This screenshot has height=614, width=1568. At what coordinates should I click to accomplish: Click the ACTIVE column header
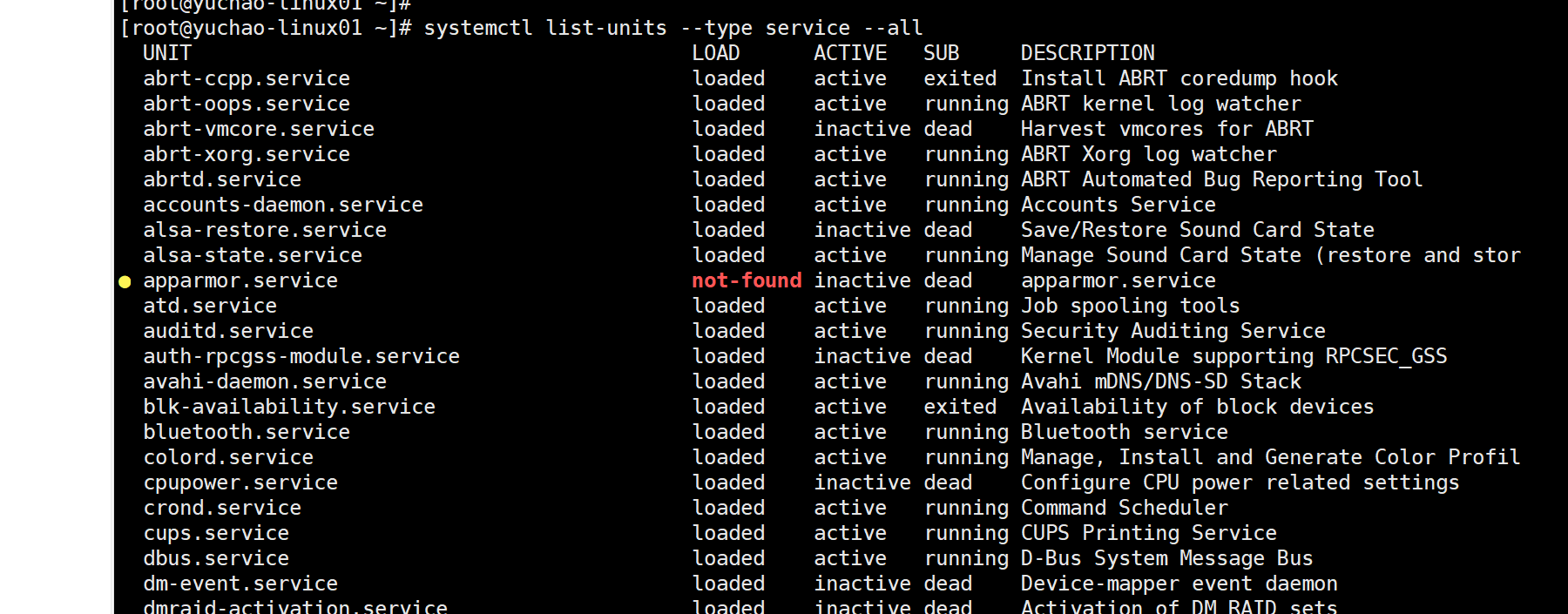(x=849, y=53)
